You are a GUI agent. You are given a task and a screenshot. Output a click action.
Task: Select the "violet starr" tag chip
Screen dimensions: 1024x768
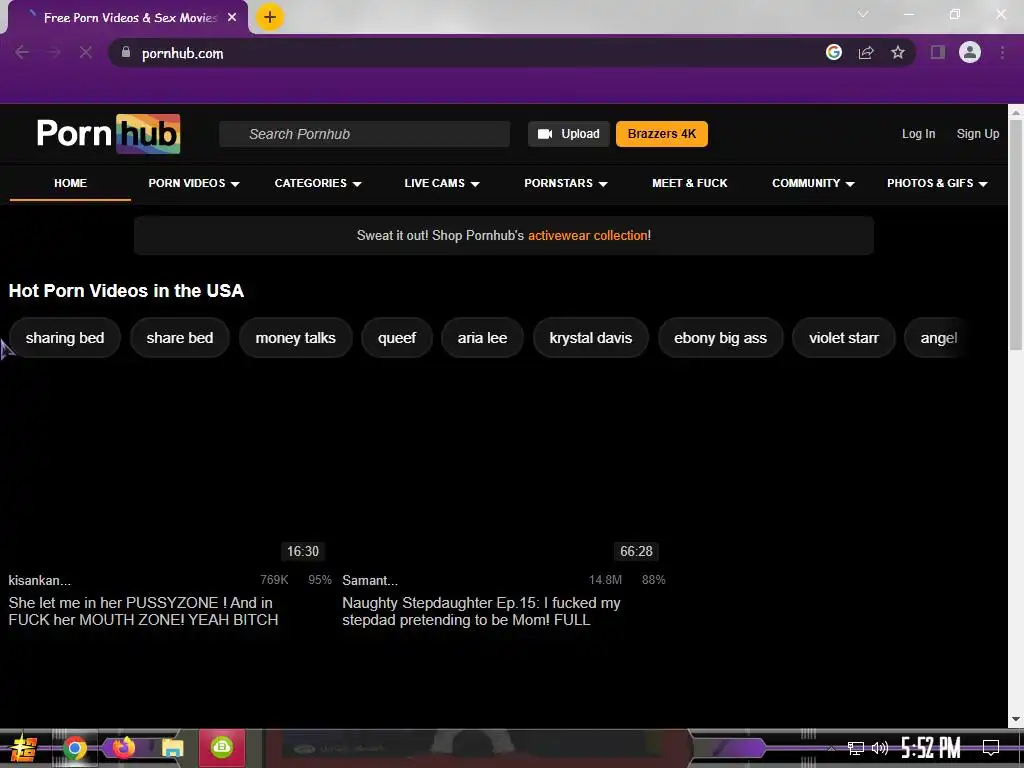(x=843, y=338)
